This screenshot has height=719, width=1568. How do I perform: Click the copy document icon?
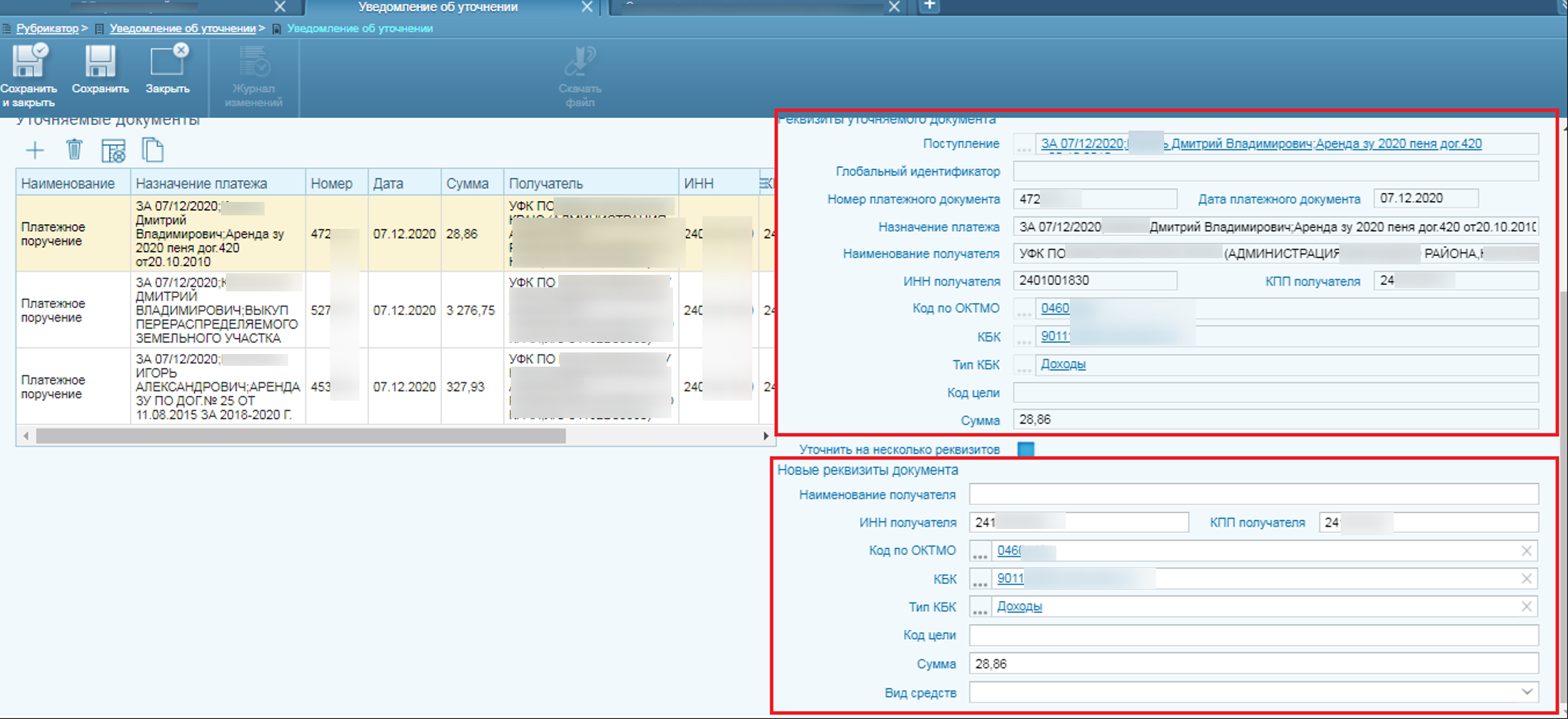pos(152,150)
